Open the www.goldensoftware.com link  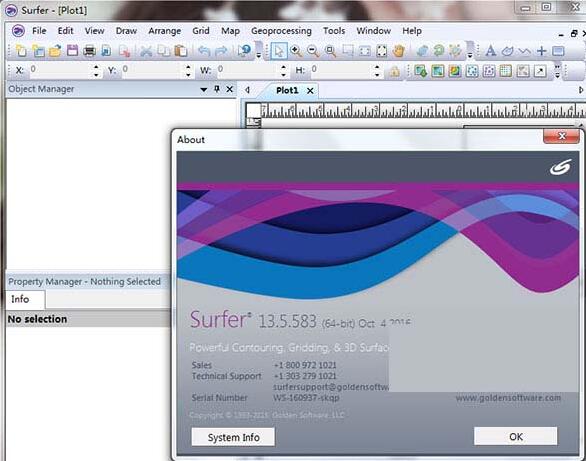pyautogui.click(x=508, y=398)
